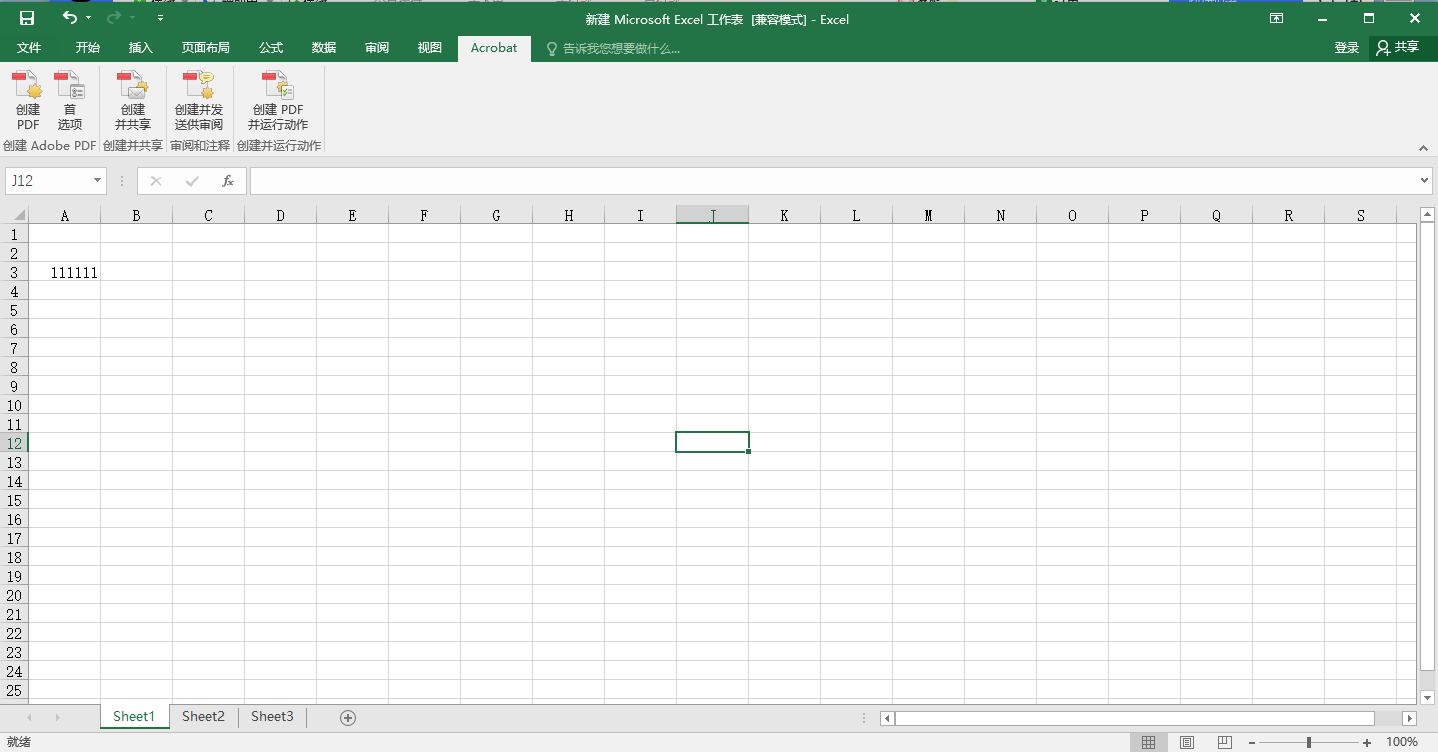Click the 创建并共享 icon
Viewport: 1438px width, 752px height.
133,100
